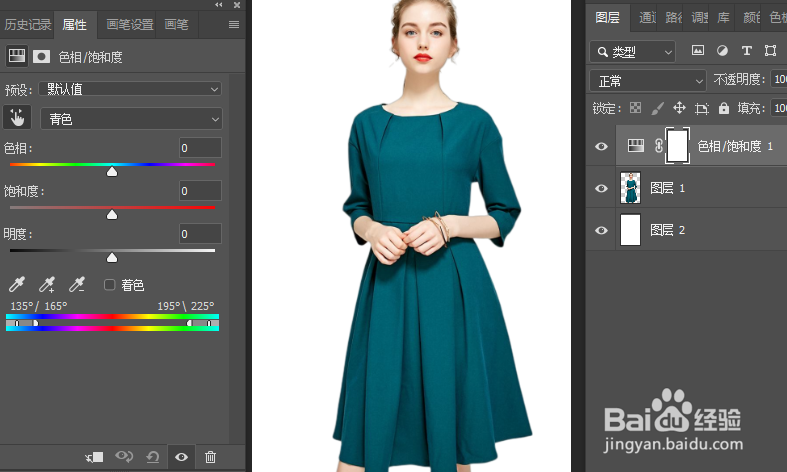Hide the 色相/饱和度 1 layer

[x=601, y=146]
